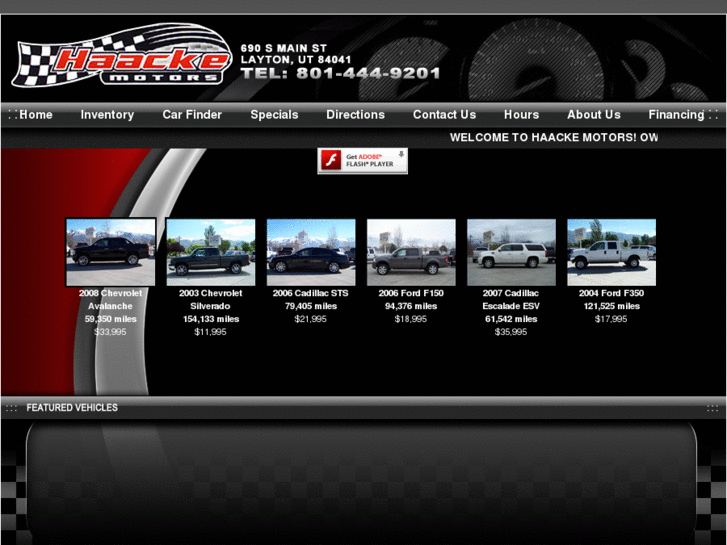This screenshot has width=727, height=545.
Task: Click the 2007 Cadillac Escalade ESV title
Action: 511,300
